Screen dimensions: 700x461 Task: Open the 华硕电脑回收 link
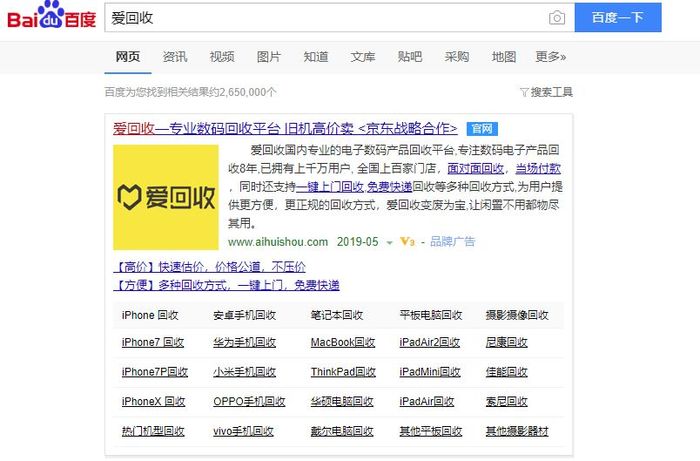(x=342, y=401)
